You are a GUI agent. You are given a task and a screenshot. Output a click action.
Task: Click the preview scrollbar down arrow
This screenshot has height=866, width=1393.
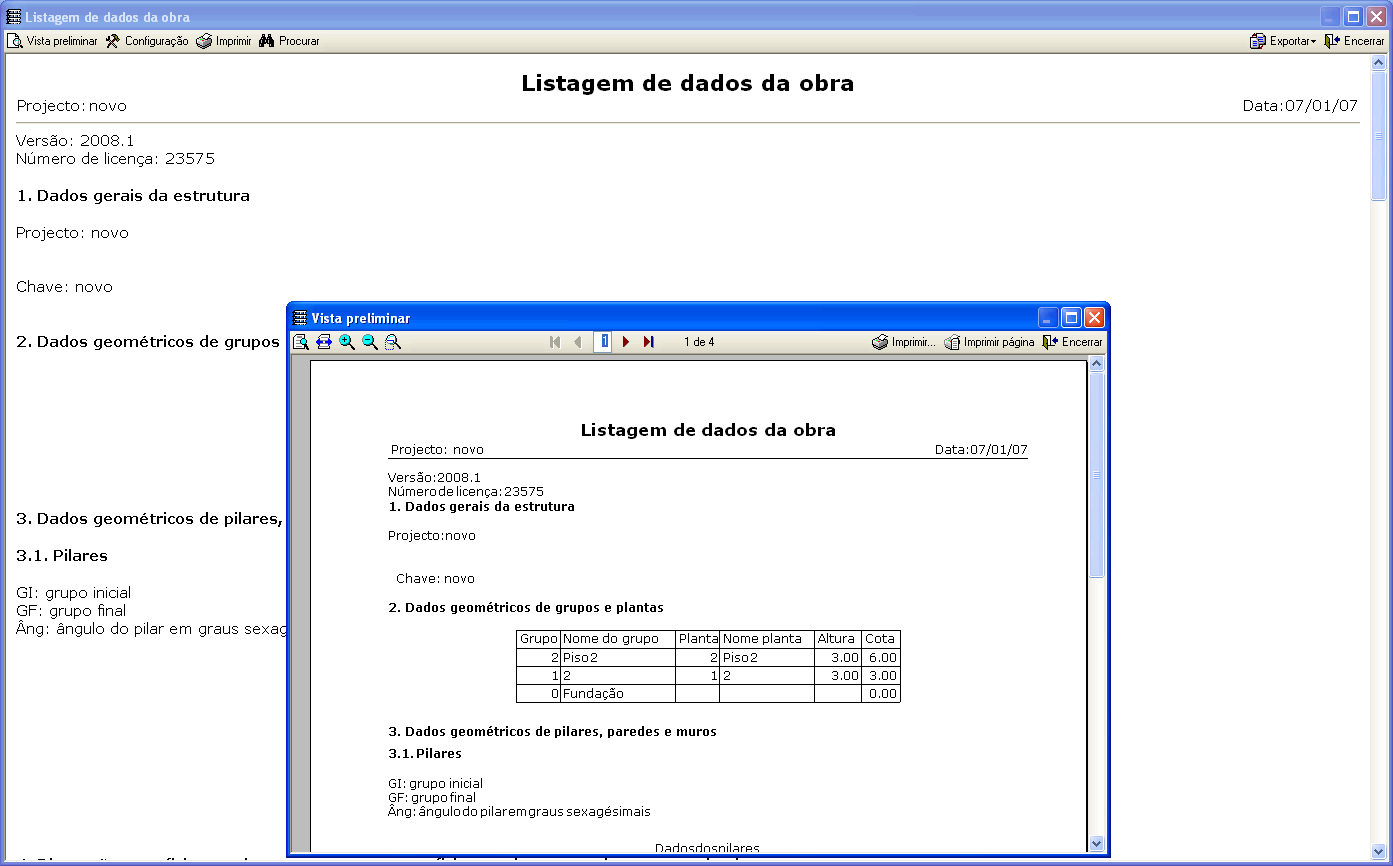coord(1097,844)
